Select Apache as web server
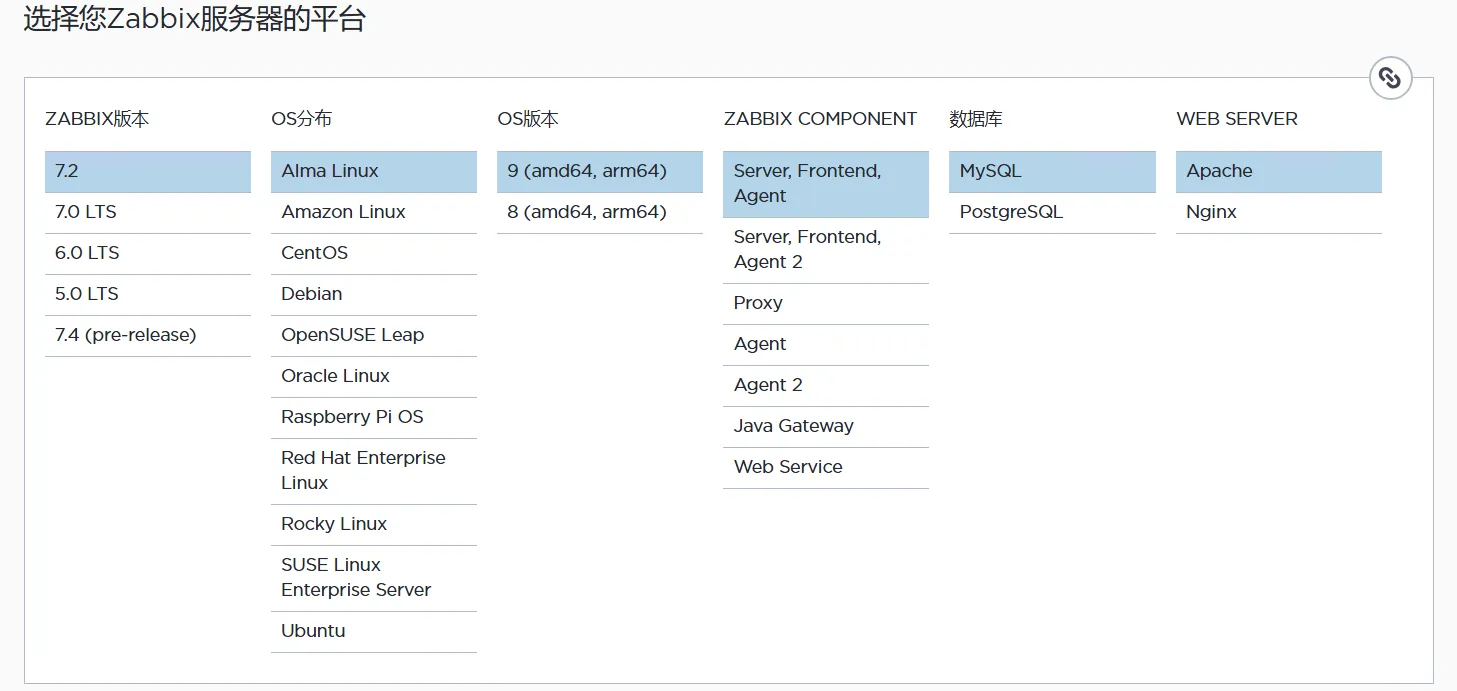The image size is (1457, 691). (x=1279, y=171)
